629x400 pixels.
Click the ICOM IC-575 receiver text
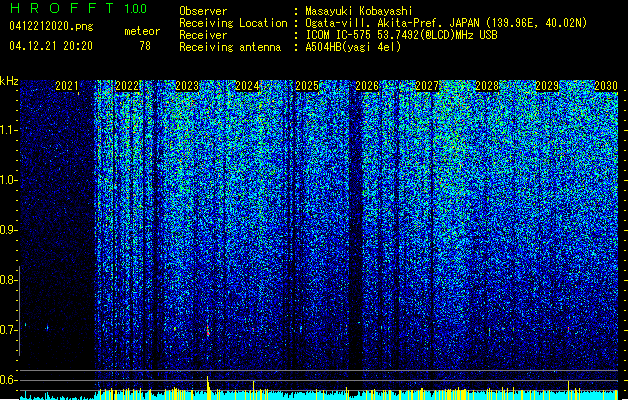pyautogui.click(x=401, y=35)
